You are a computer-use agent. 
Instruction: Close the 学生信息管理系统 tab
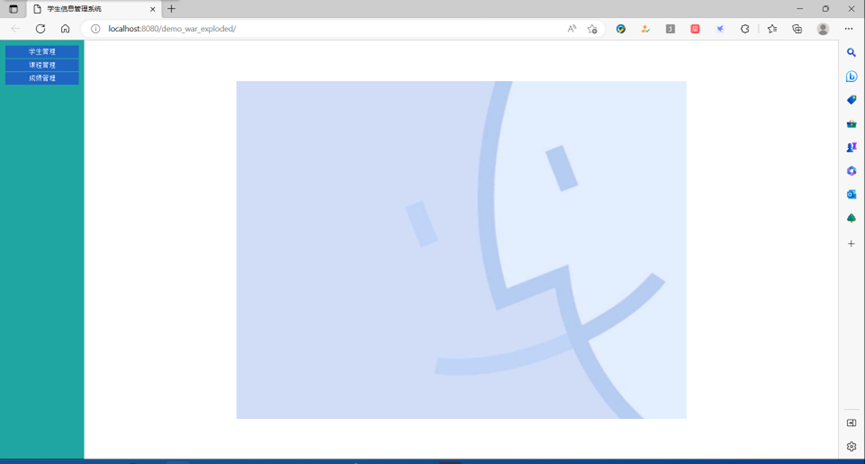click(152, 9)
